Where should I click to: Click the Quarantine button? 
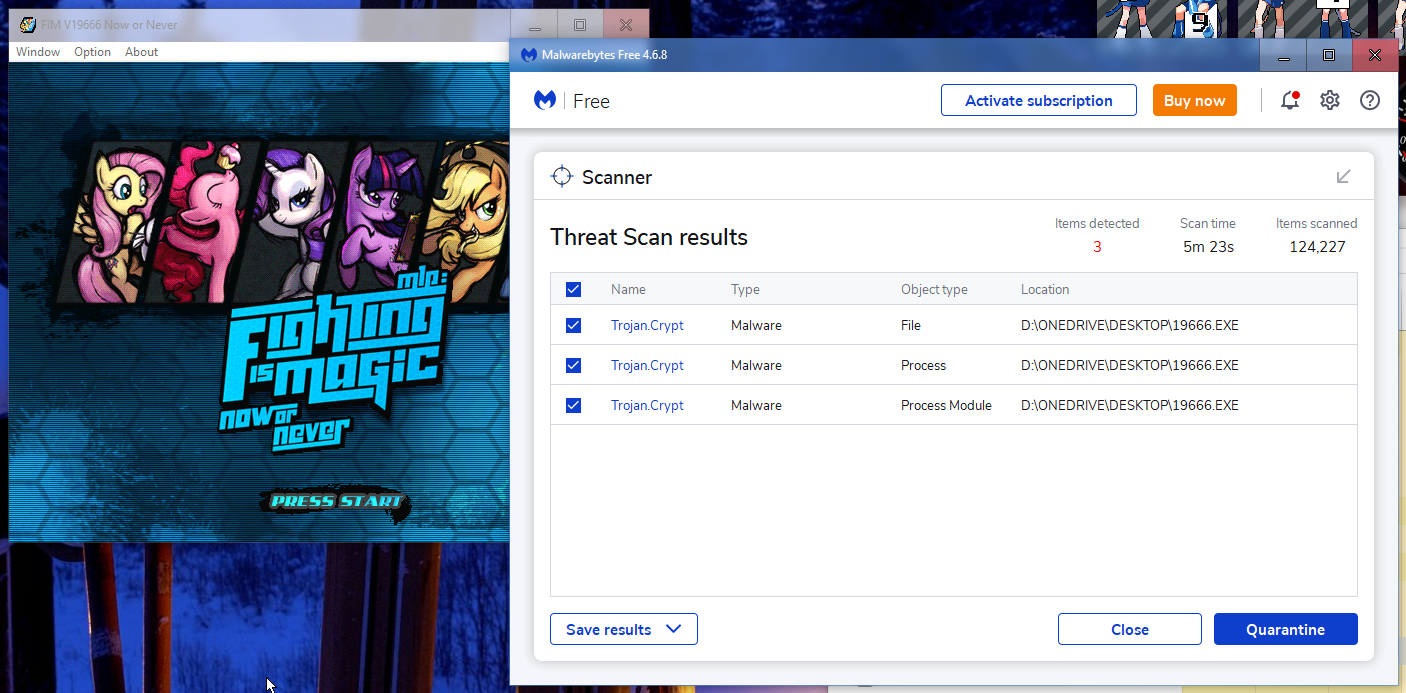coord(1286,629)
